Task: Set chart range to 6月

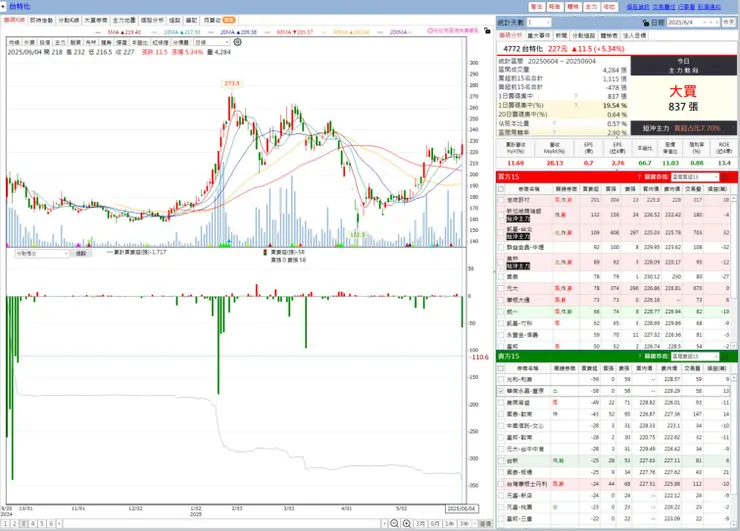Action: pyautogui.click(x=435, y=523)
